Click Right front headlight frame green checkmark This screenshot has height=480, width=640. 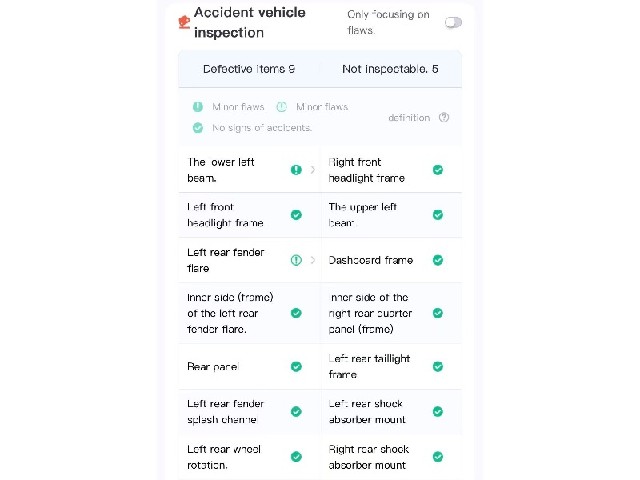(438, 170)
